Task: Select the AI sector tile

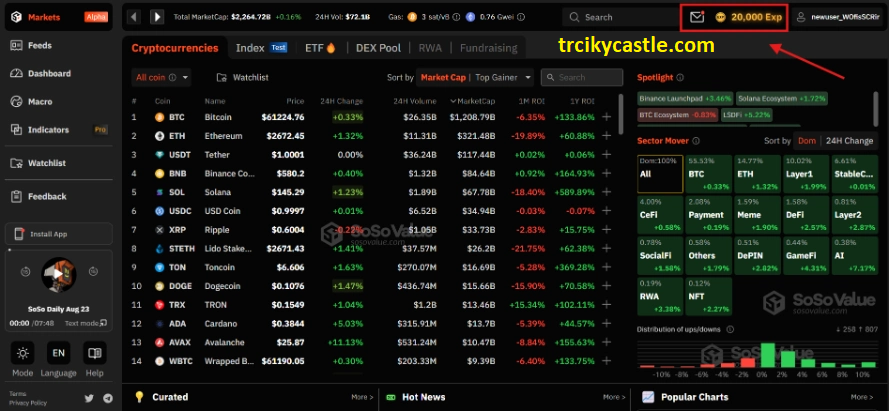Action: tap(855, 255)
